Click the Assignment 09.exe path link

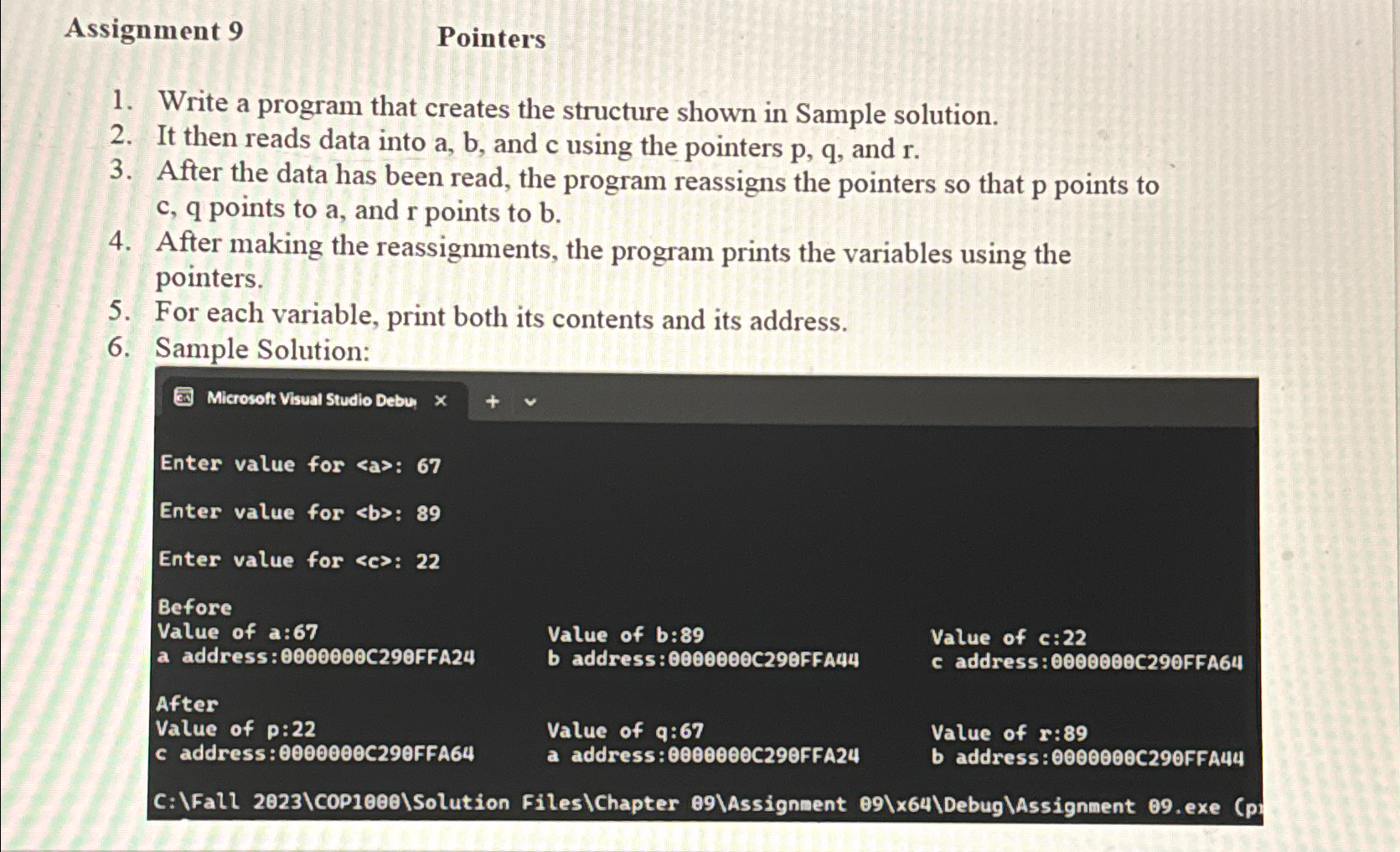1118,803
